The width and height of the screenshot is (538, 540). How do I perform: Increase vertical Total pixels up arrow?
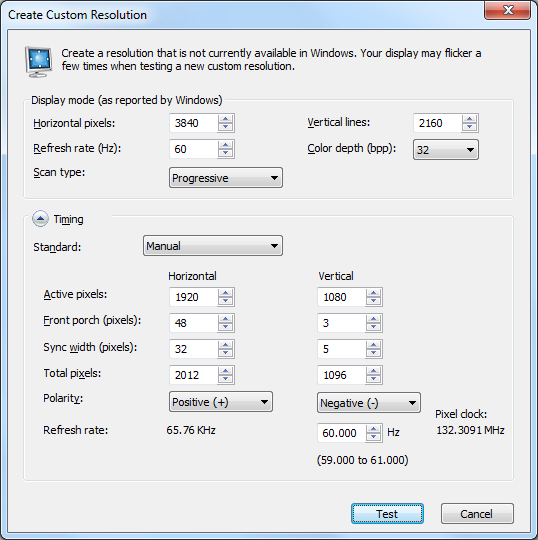pyautogui.click(x=374, y=371)
